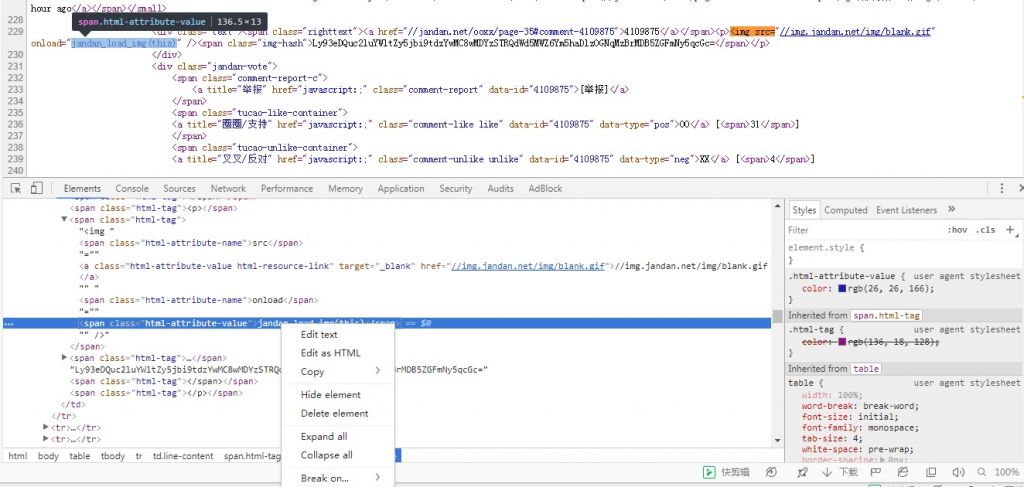
Task: Open the Network tab
Action: coord(228,188)
